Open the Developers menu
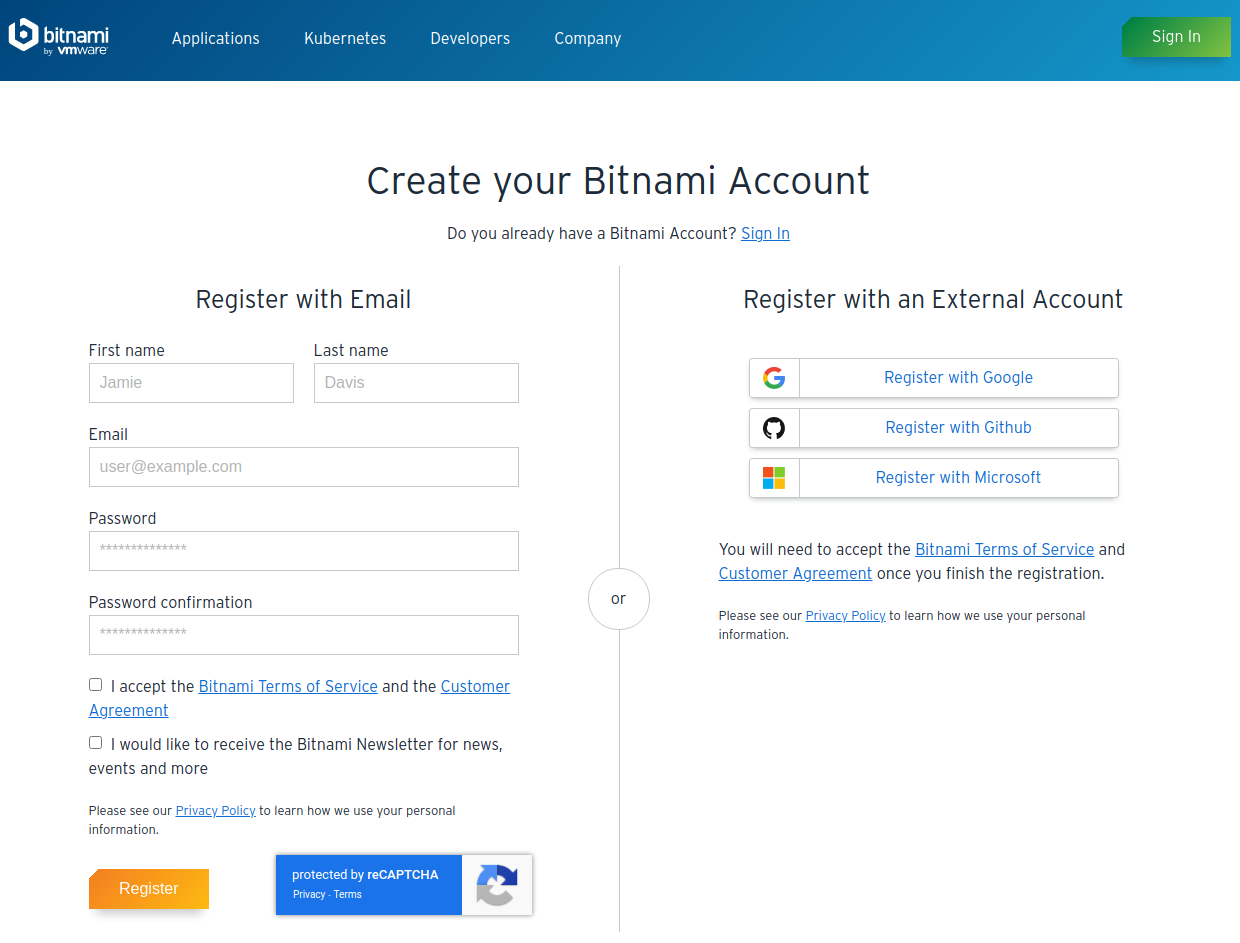The width and height of the screenshot is (1240, 943). pos(470,38)
